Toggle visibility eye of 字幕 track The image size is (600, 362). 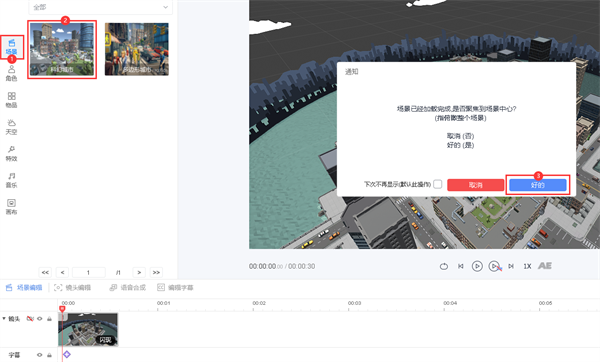point(39,355)
